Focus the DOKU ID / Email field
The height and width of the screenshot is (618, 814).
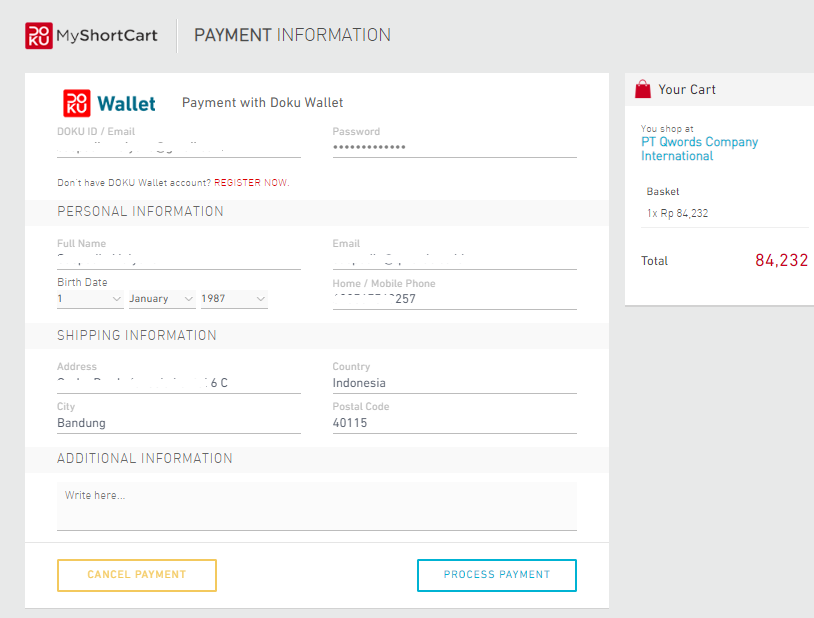(178, 147)
